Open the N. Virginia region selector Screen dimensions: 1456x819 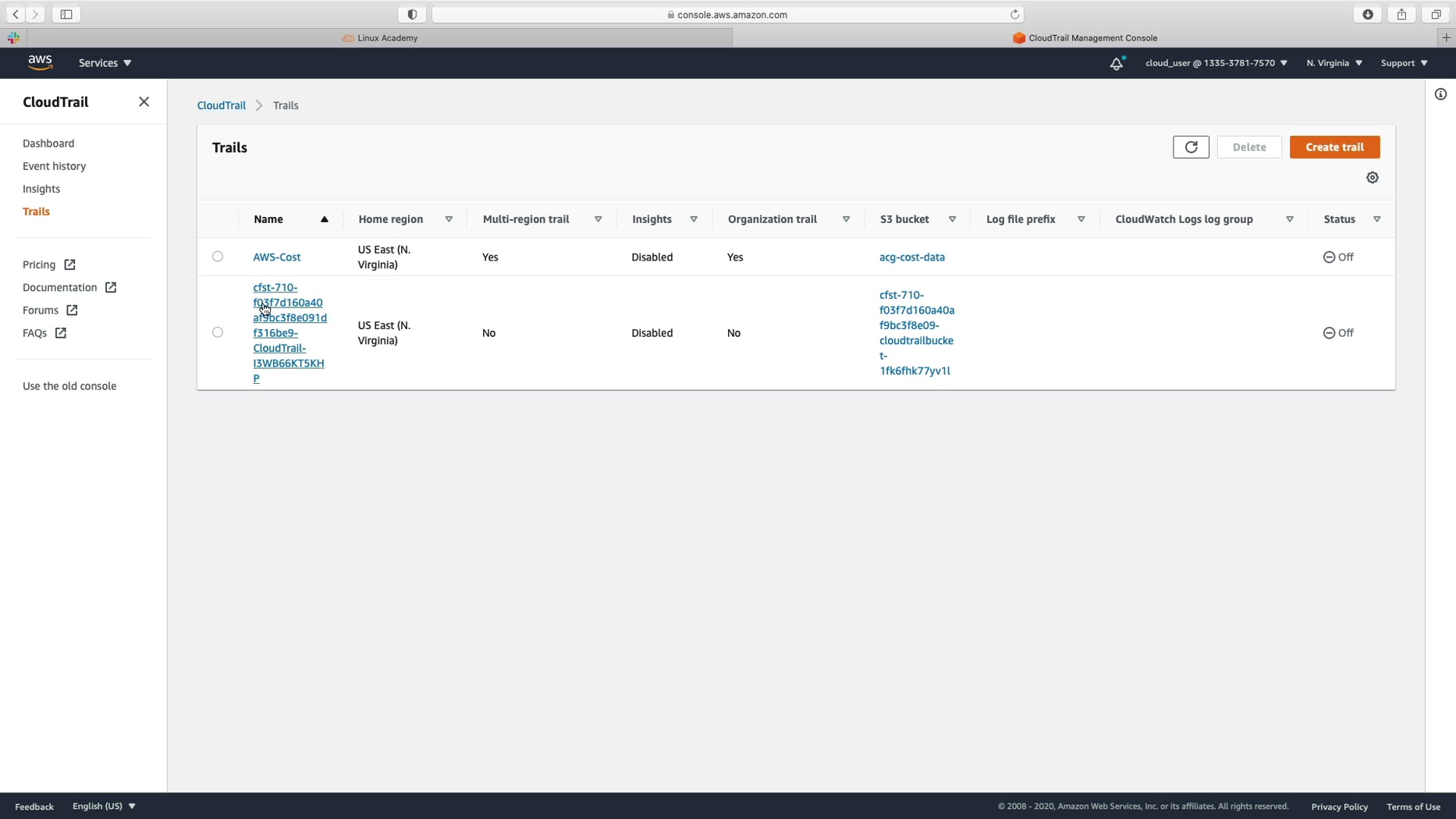(x=1334, y=63)
